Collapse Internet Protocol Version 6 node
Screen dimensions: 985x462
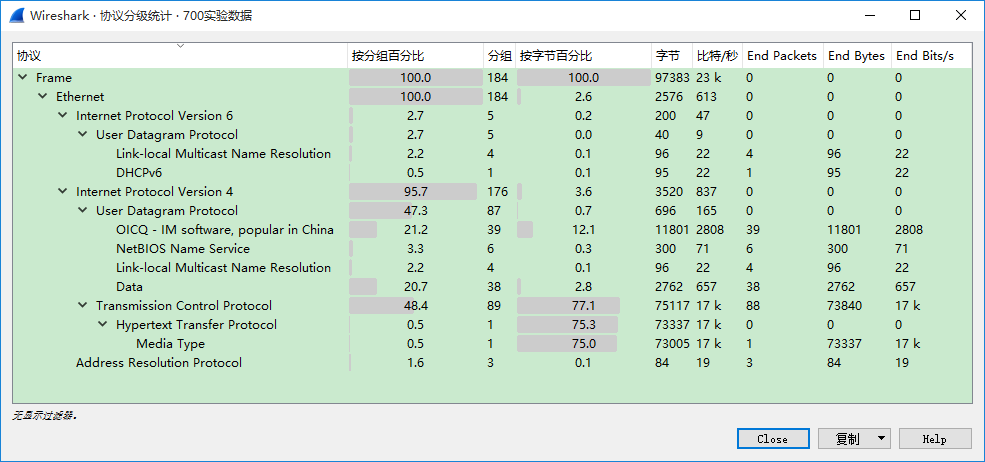[x=63, y=116]
